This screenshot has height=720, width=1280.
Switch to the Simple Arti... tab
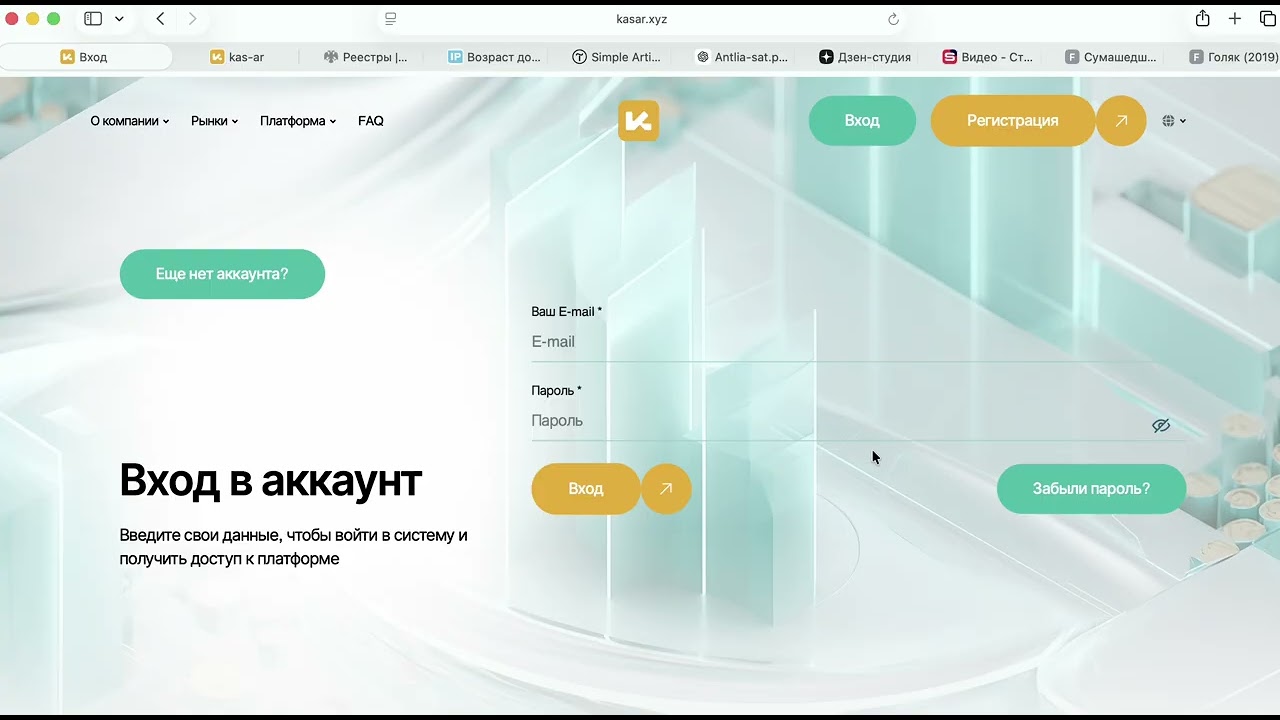(616, 57)
